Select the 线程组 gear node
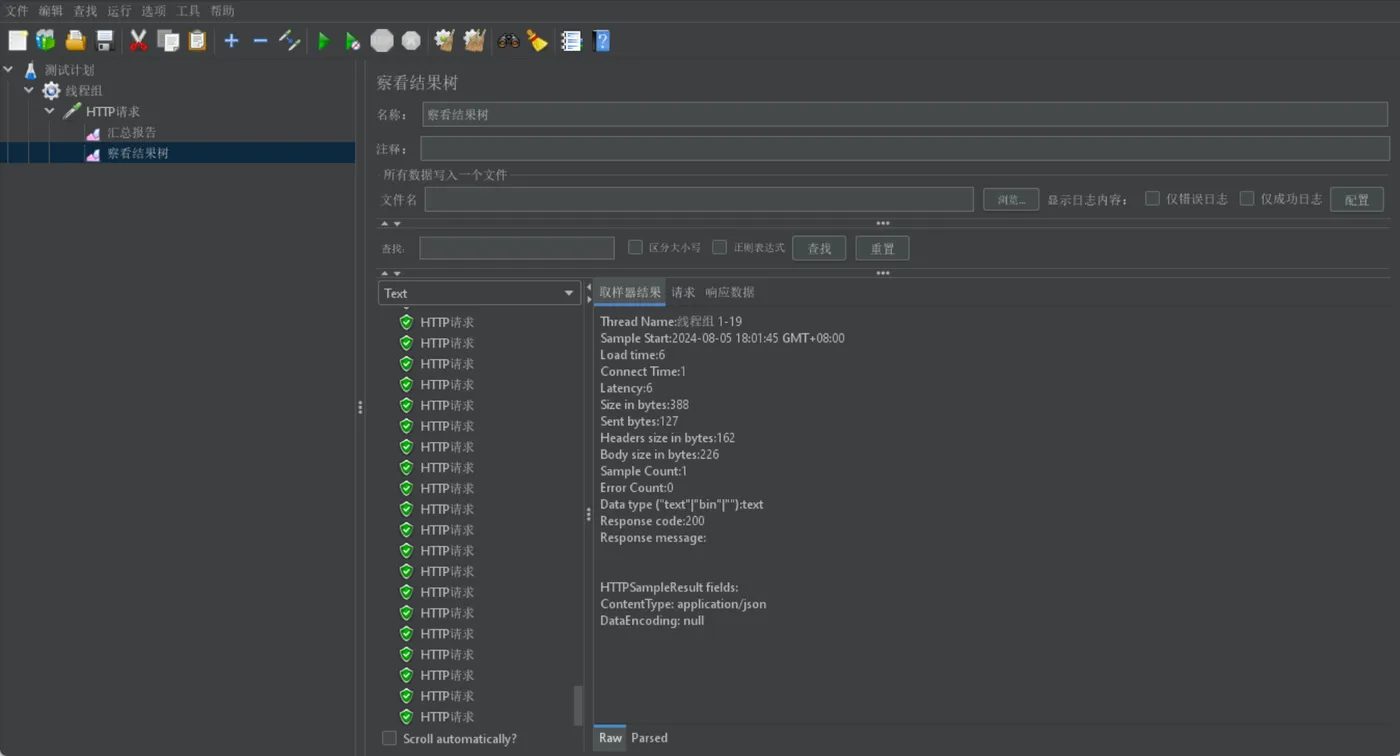Viewport: 1400px width, 756px height. point(84,91)
